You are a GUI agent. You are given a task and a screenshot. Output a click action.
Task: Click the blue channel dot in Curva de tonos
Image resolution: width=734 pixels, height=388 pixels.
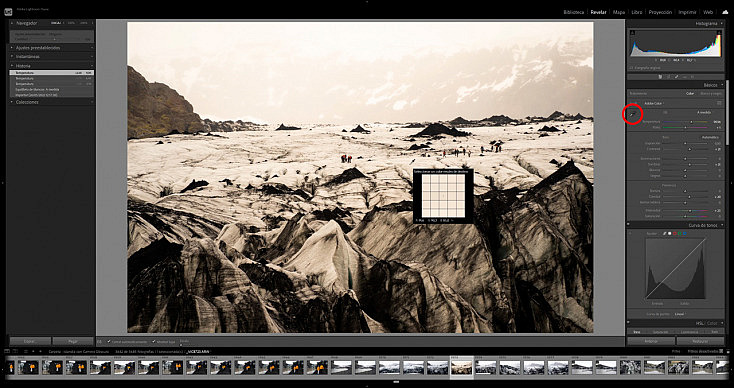684,233
